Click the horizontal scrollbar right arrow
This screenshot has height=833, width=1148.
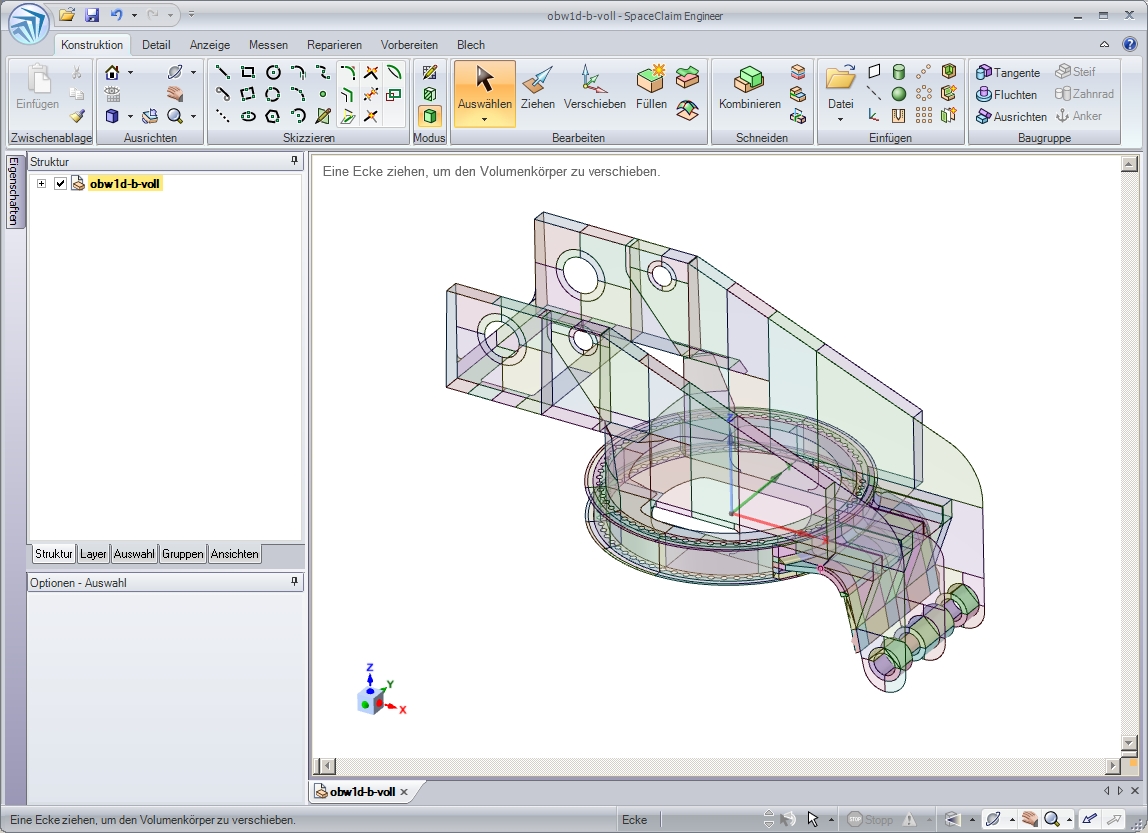[1113, 766]
